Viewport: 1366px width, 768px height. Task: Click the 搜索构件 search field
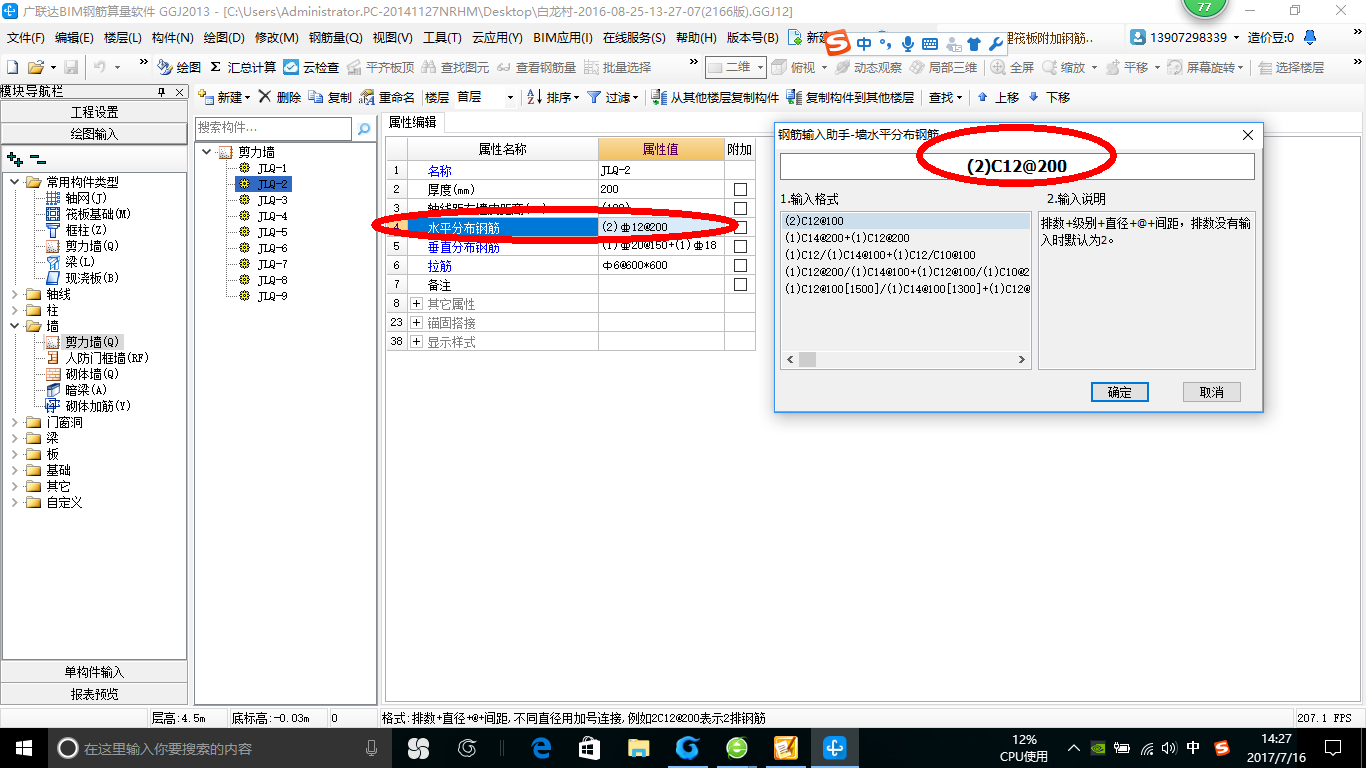275,128
